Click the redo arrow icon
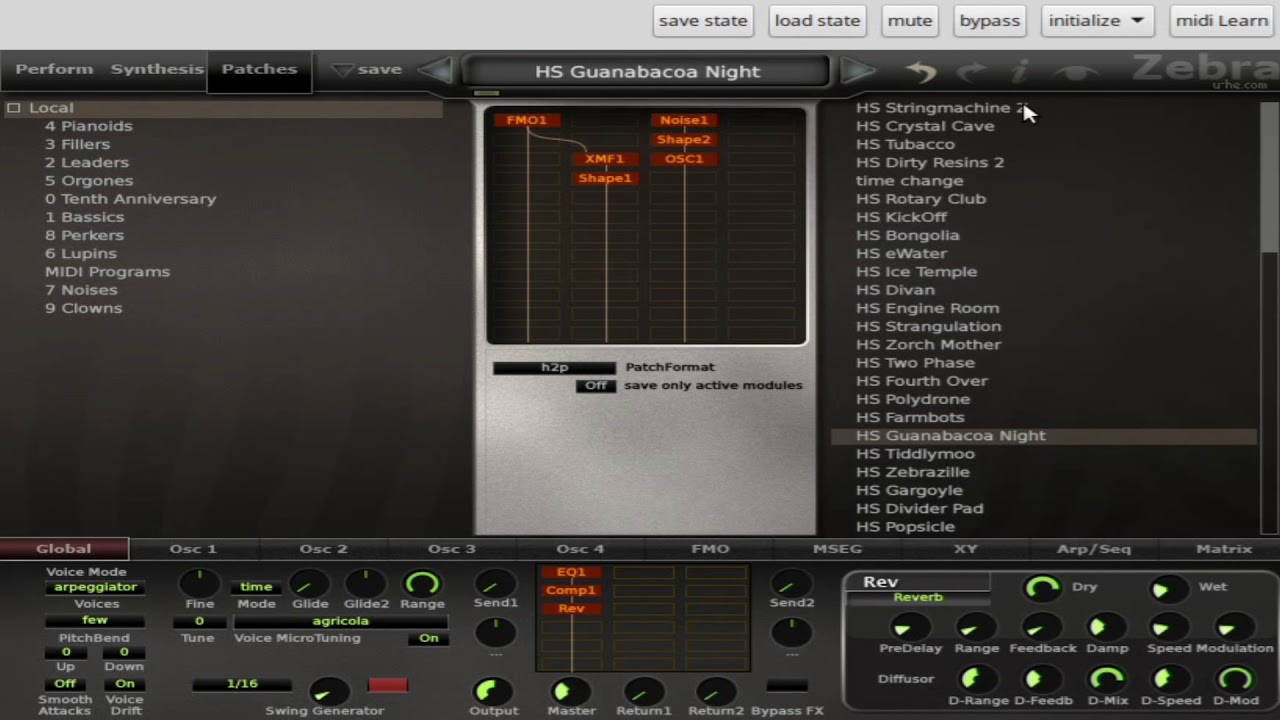1280x720 pixels. coord(971,71)
